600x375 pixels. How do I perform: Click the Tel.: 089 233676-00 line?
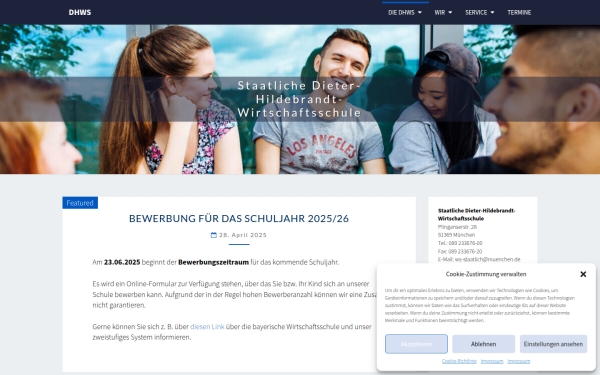pyautogui.click(x=460, y=243)
